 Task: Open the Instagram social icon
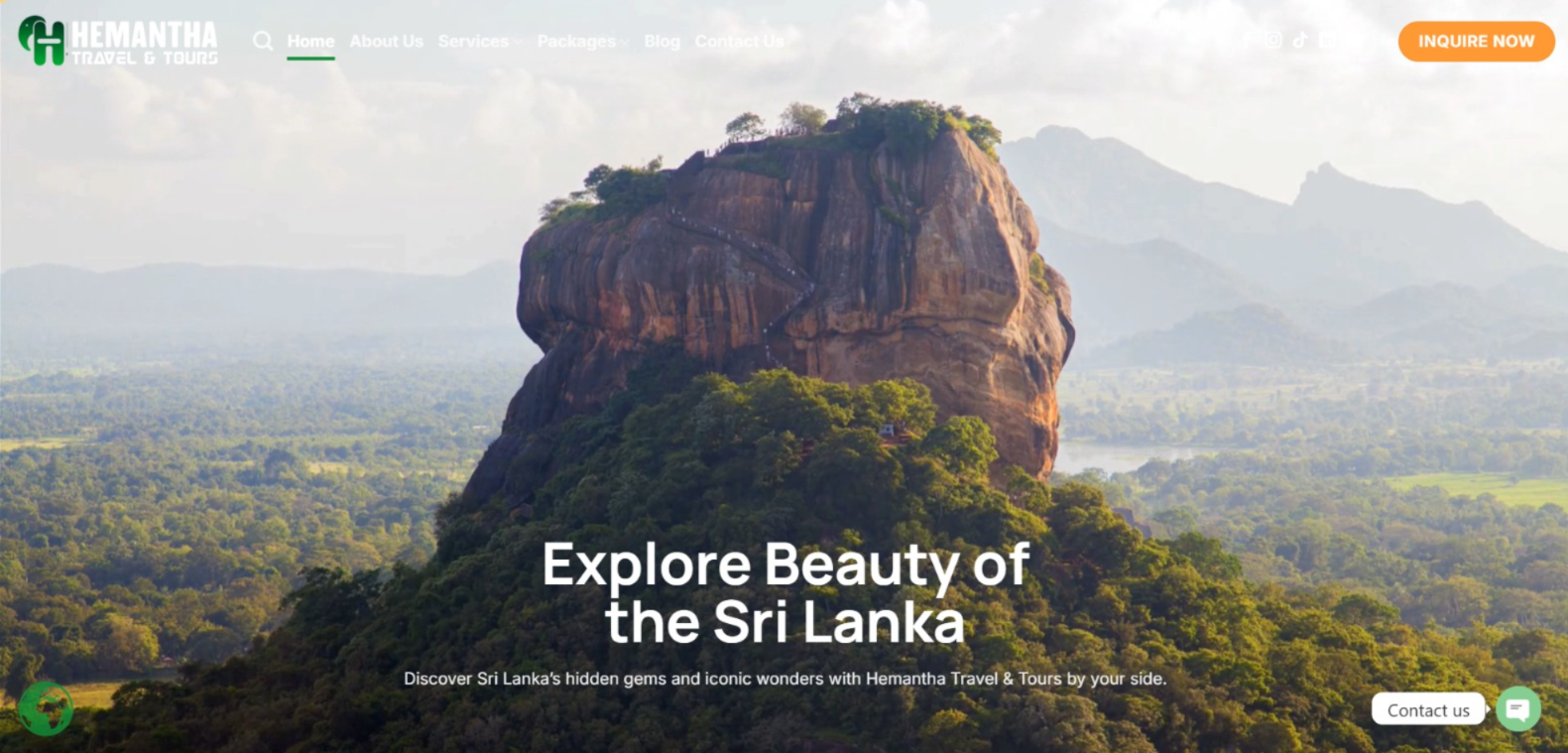click(x=1273, y=40)
